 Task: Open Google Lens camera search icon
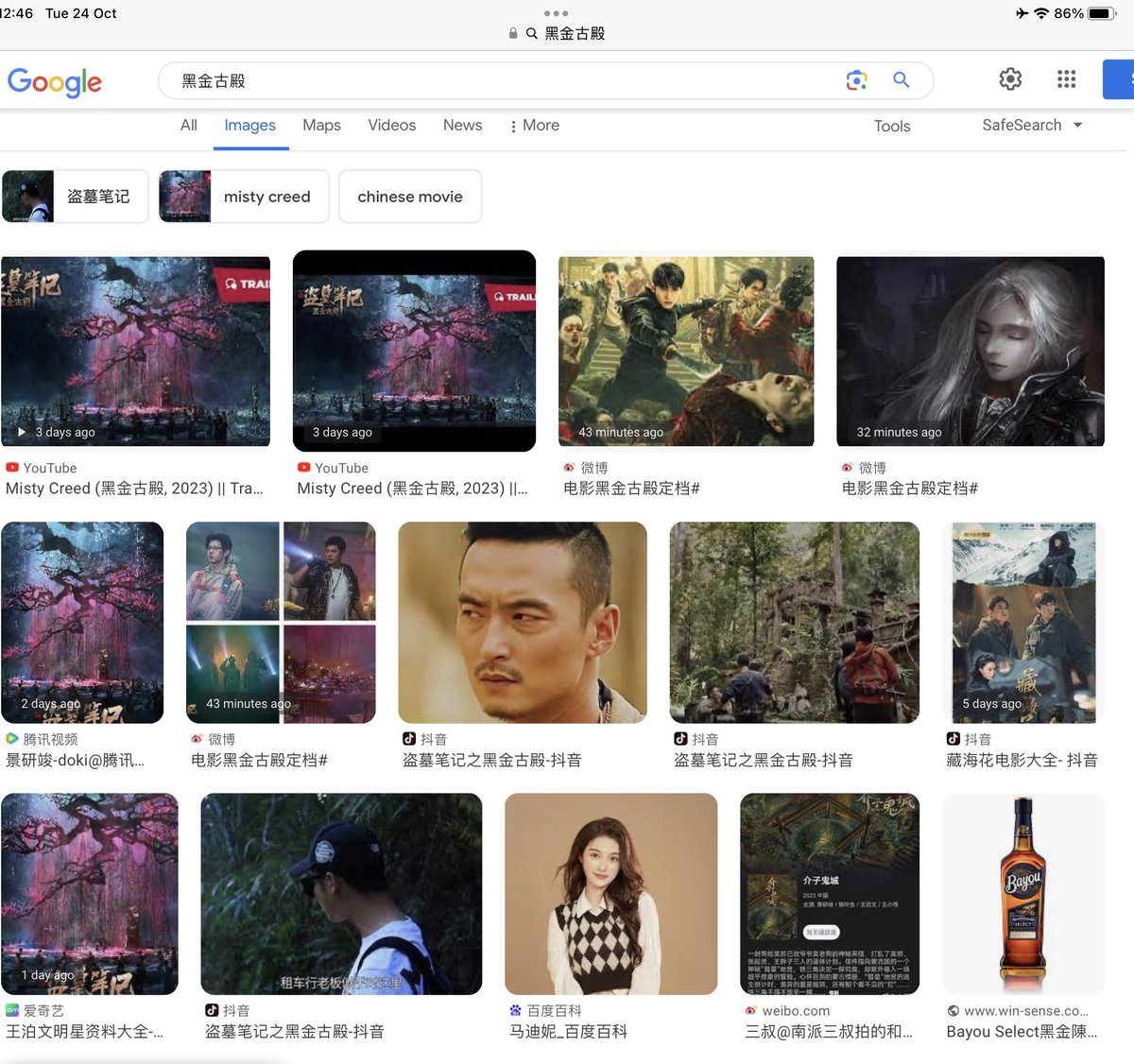click(x=856, y=80)
